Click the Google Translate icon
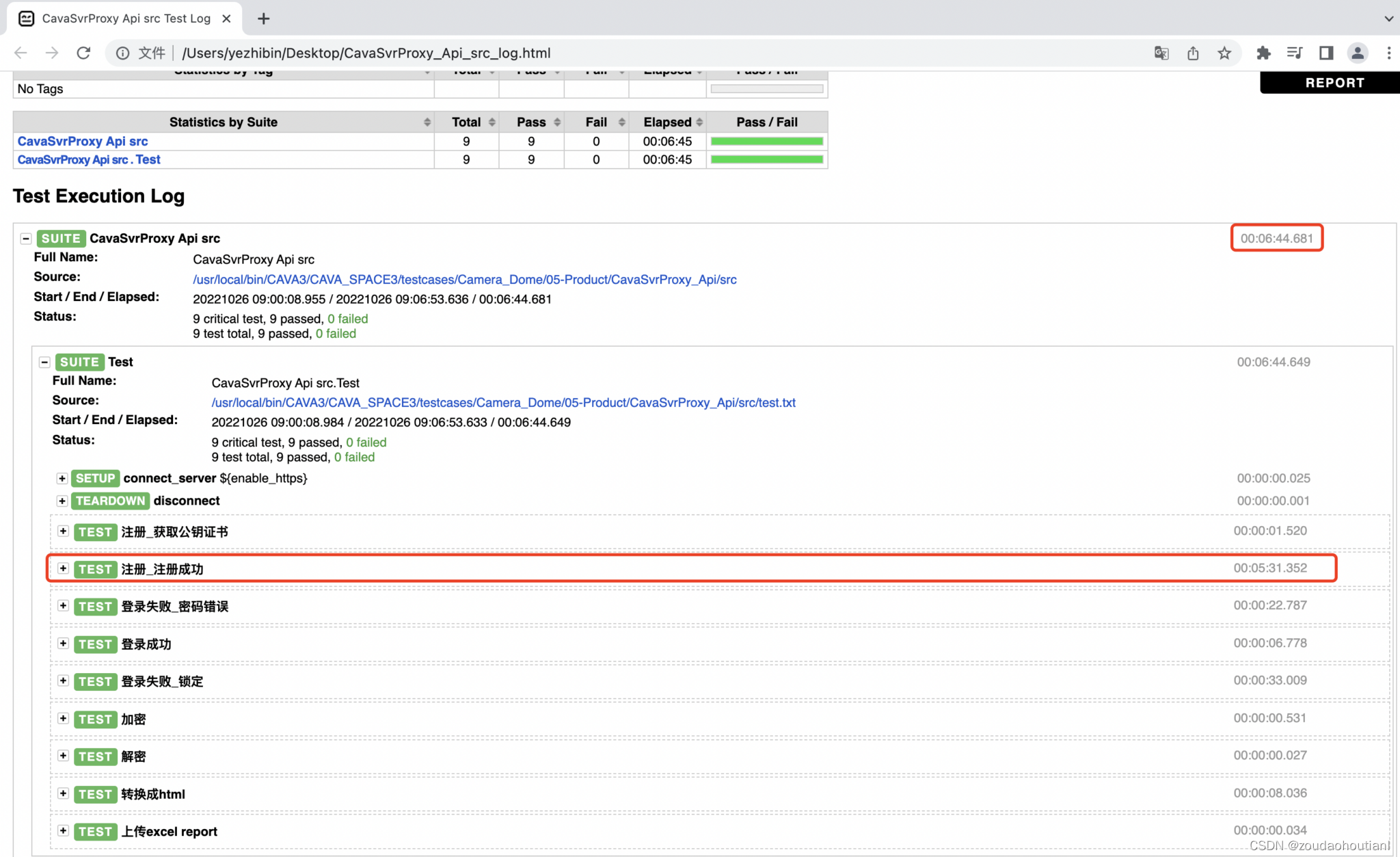This screenshot has height=857, width=1400. (x=1161, y=53)
